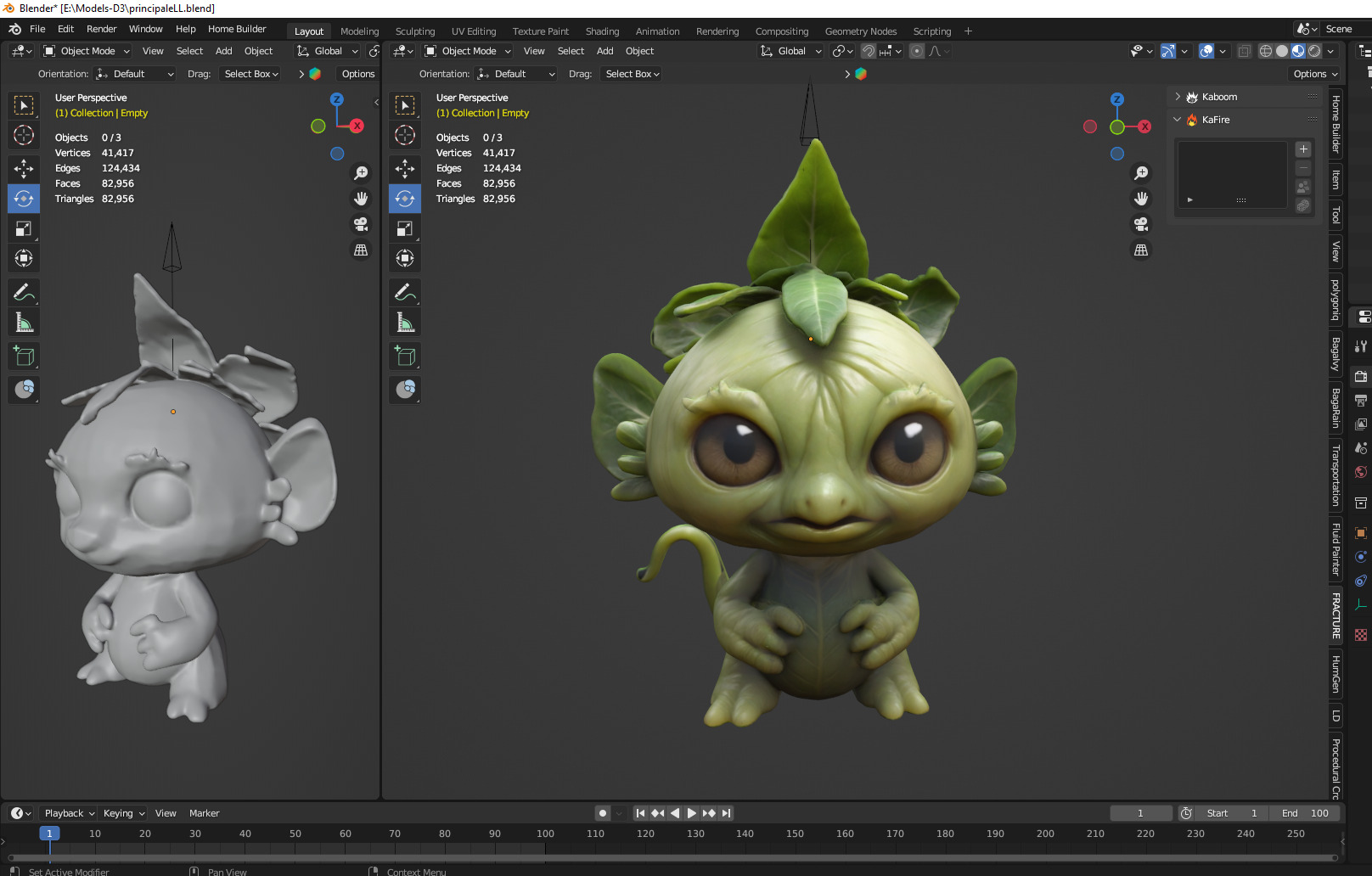Click the End frame field showing 100
The width and height of the screenshot is (1372, 876).
1306,813
